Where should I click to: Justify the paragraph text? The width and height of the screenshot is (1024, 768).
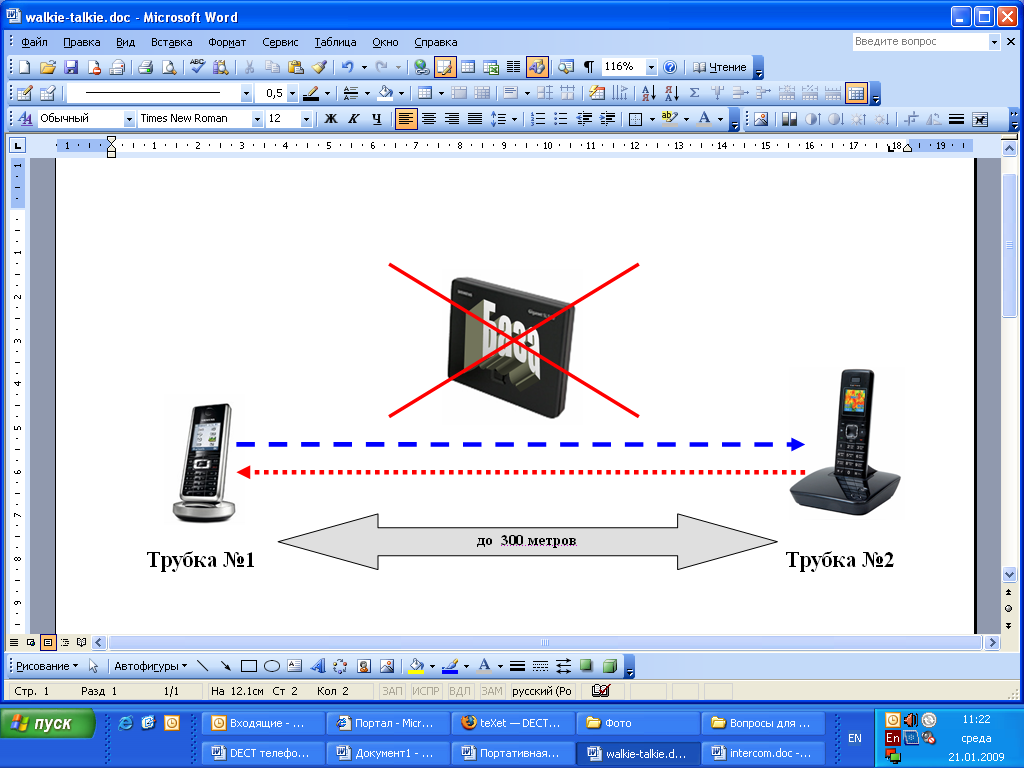(475, 118)
